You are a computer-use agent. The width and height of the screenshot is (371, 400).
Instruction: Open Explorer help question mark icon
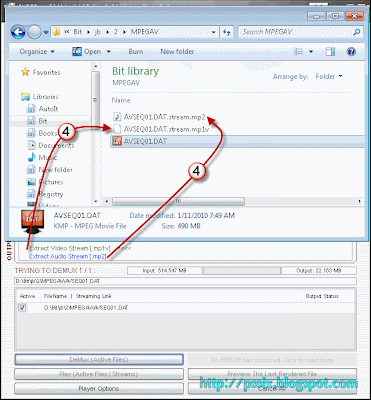point(351,52)
